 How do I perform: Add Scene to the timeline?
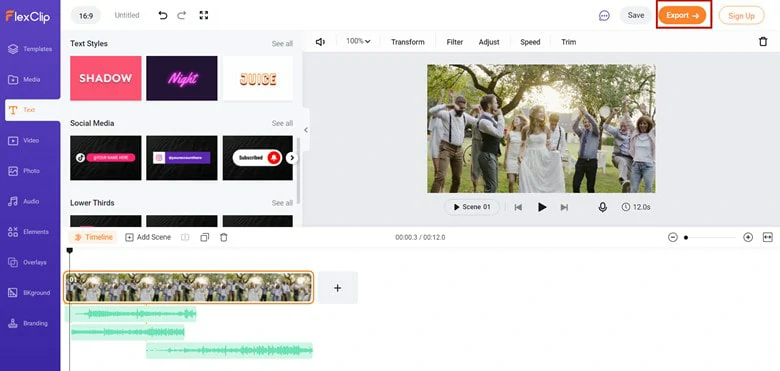click(148, 237)
